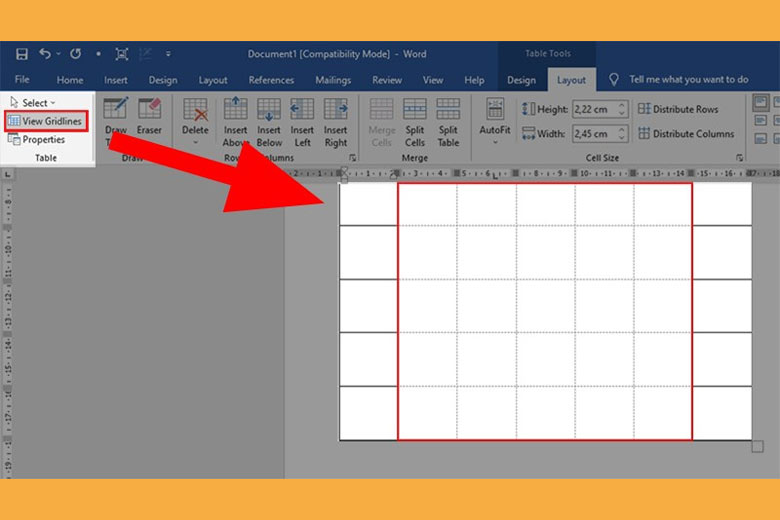
Task: Open the Insert ribbon tab
Action: coord(115,80)
